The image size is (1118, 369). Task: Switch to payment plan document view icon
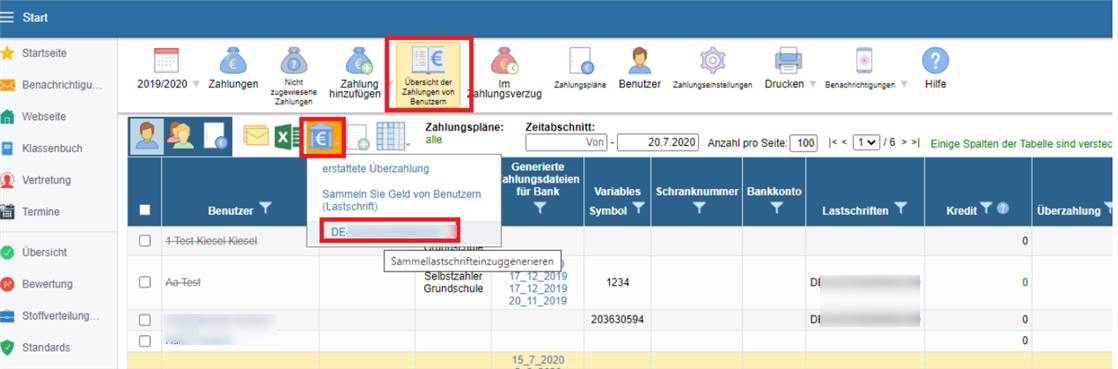215,135
